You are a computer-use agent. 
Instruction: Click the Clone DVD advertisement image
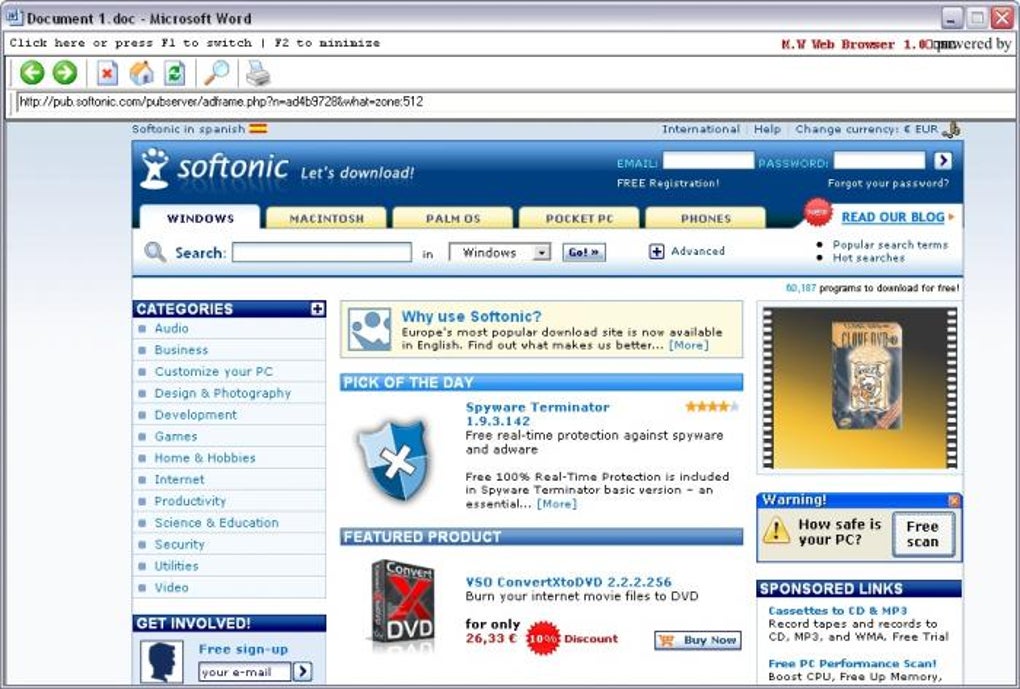859,388
